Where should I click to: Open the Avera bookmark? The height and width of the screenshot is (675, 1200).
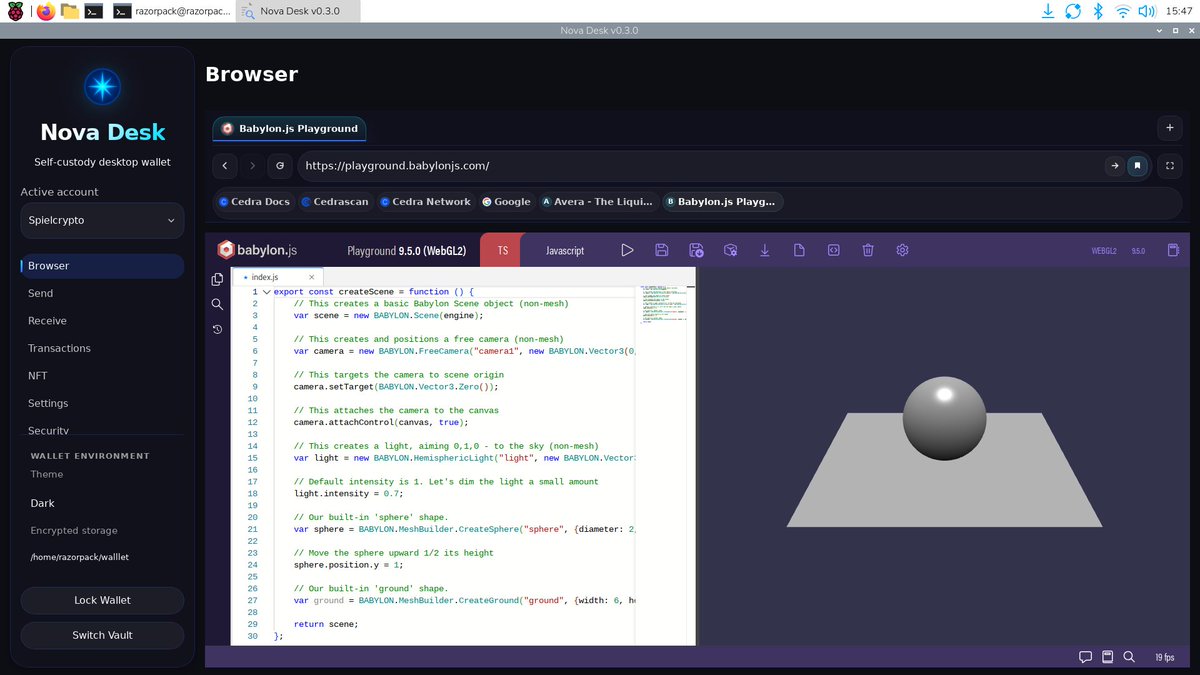coord(598,202)
